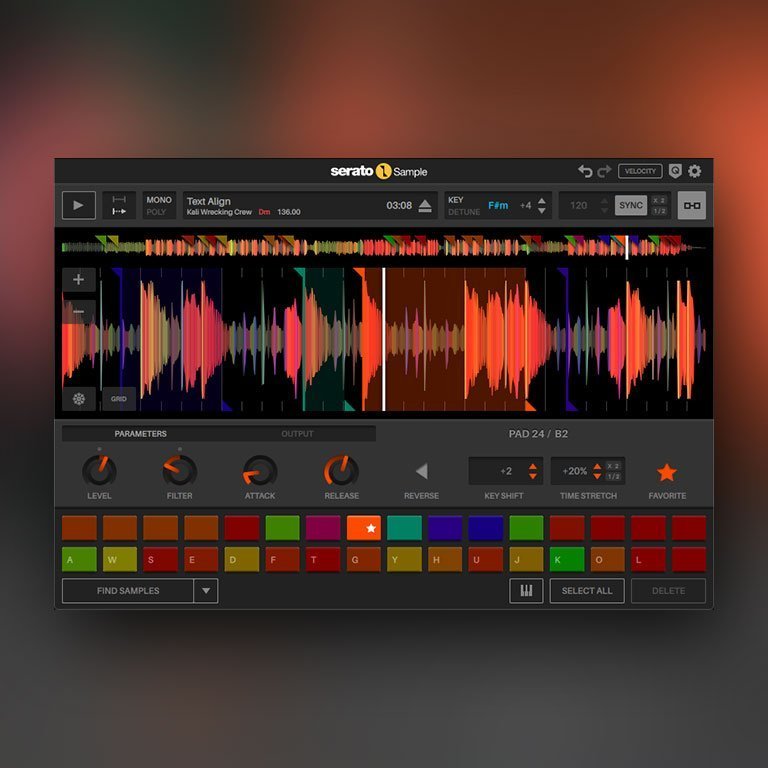The width and height of the screenshot is (768, 768).
Task: Click Find Samples button
Action: [128, 591]
